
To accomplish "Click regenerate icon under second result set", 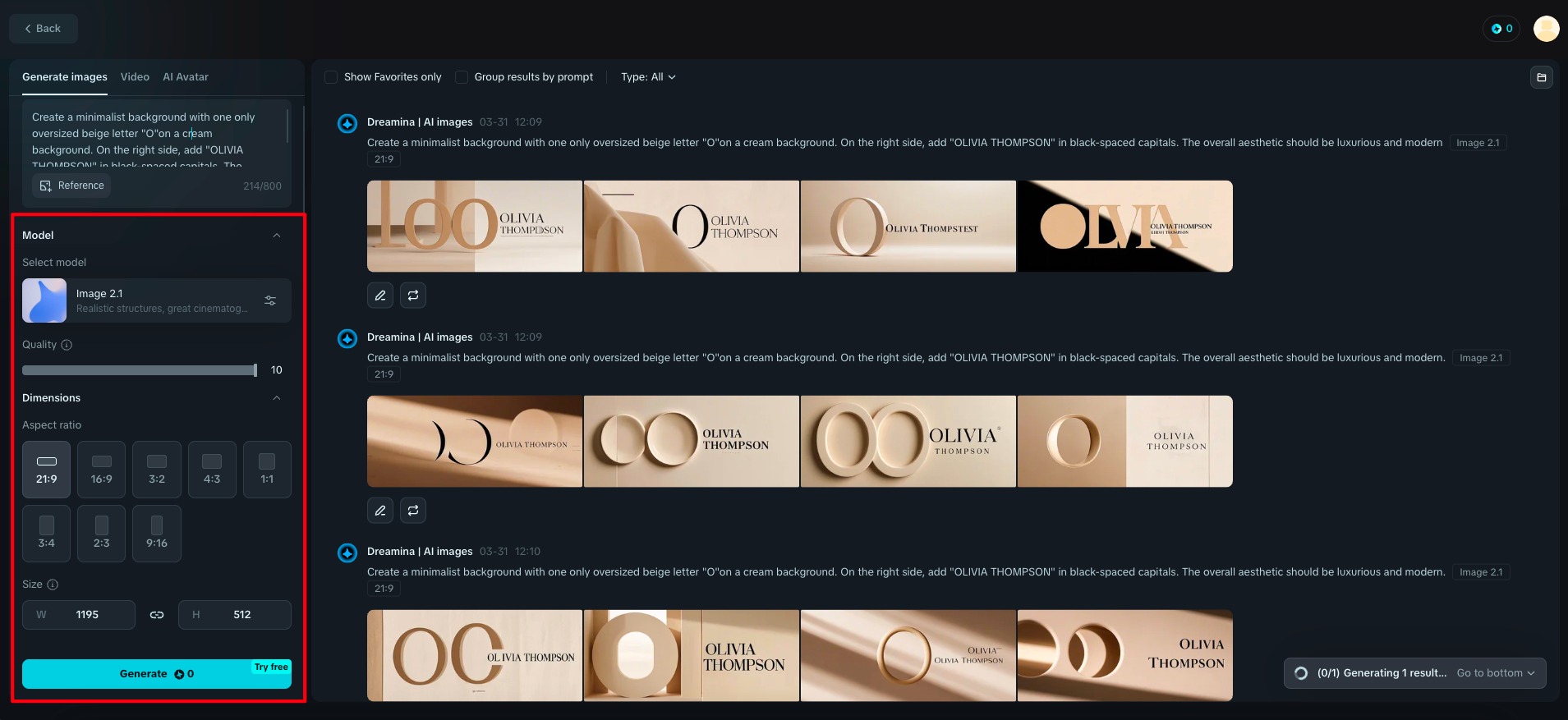I will tap(413, 511).
